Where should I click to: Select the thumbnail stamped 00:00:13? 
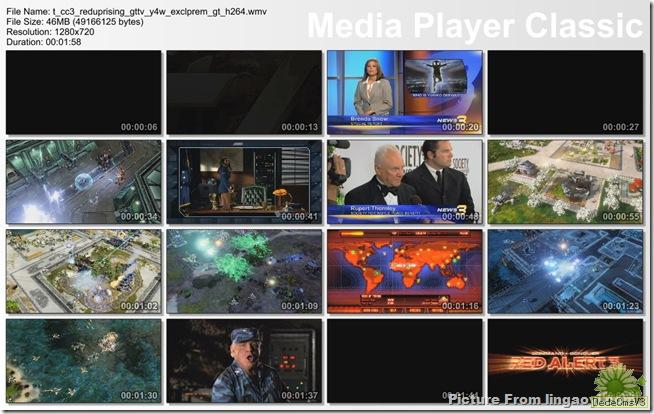tap(244, 92)
